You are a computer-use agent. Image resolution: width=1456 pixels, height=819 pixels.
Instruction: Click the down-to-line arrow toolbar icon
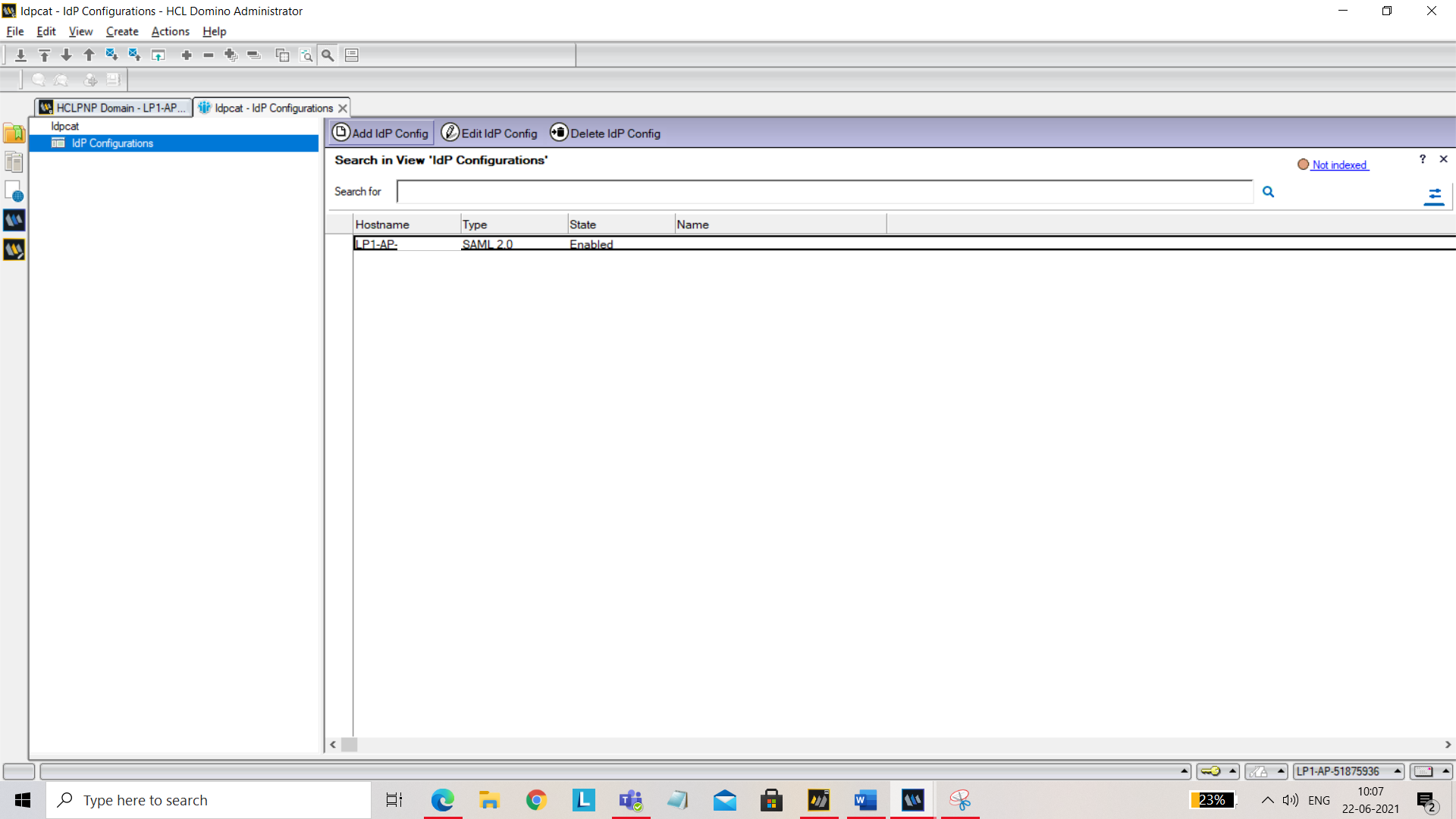click(x=21, y=55)
